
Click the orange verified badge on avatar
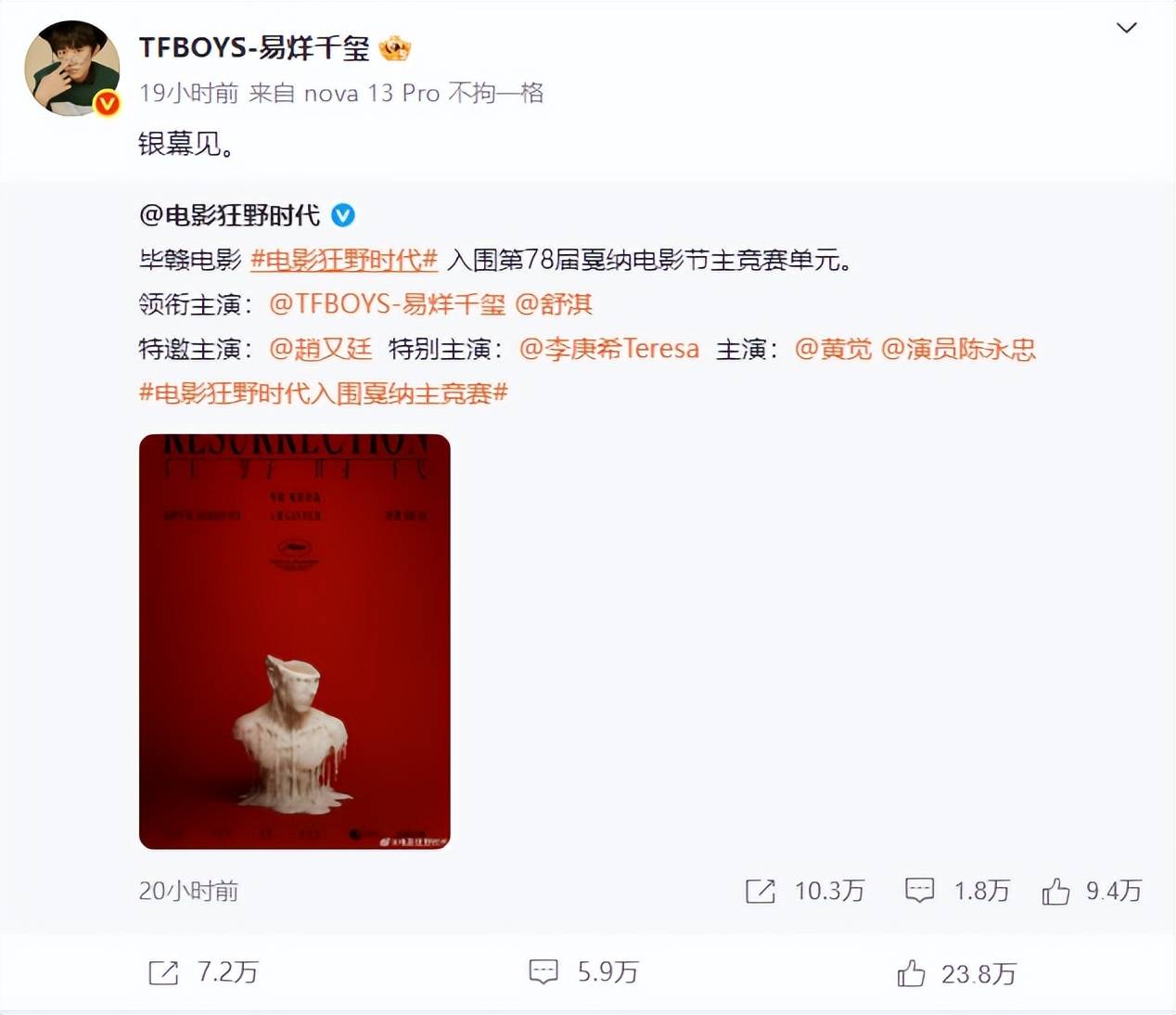(108, 103)
